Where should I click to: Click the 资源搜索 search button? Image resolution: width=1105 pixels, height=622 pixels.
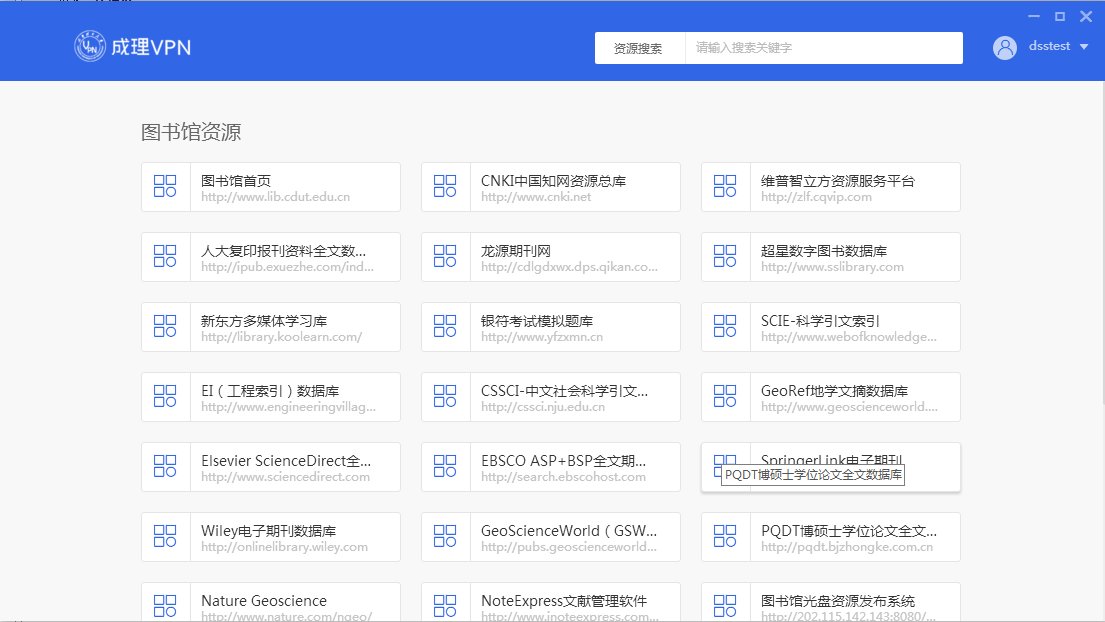click(x=639, y=48)
